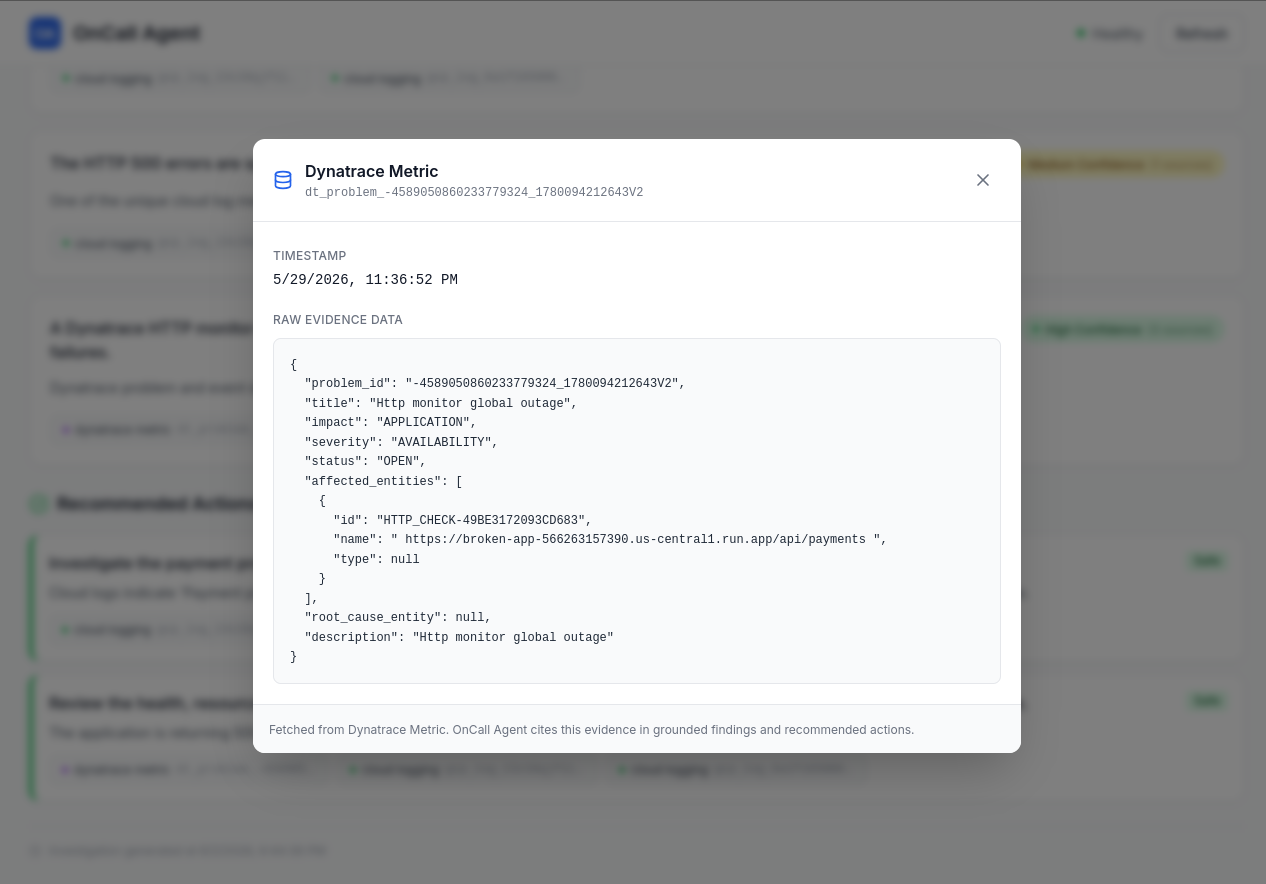The height and width of the screenshot is (884, 1266).
Task: Click the Dynatrace Metric dialog title
Action: (x=372, y=171)
